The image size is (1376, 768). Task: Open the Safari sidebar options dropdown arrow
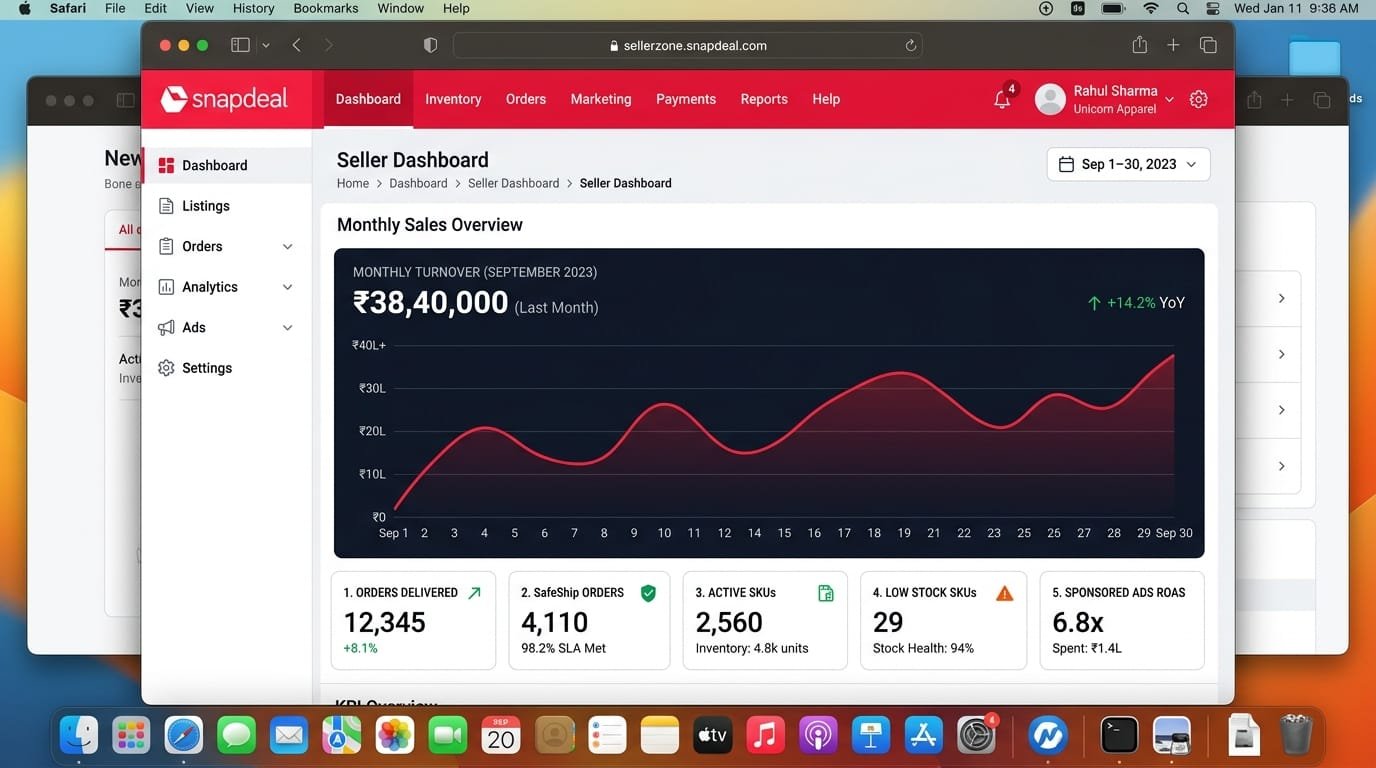click(x=265, y=45)
